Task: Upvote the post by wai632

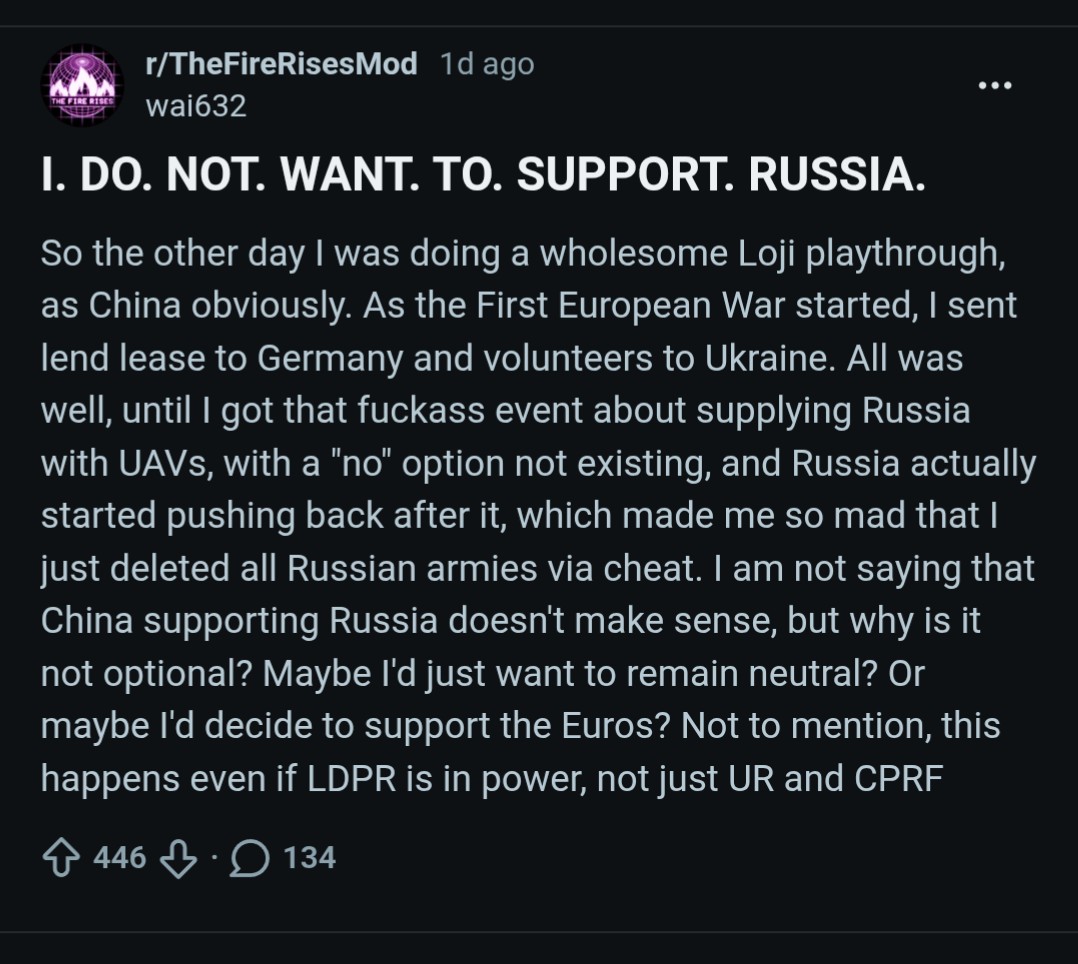Action: point(63,858)
